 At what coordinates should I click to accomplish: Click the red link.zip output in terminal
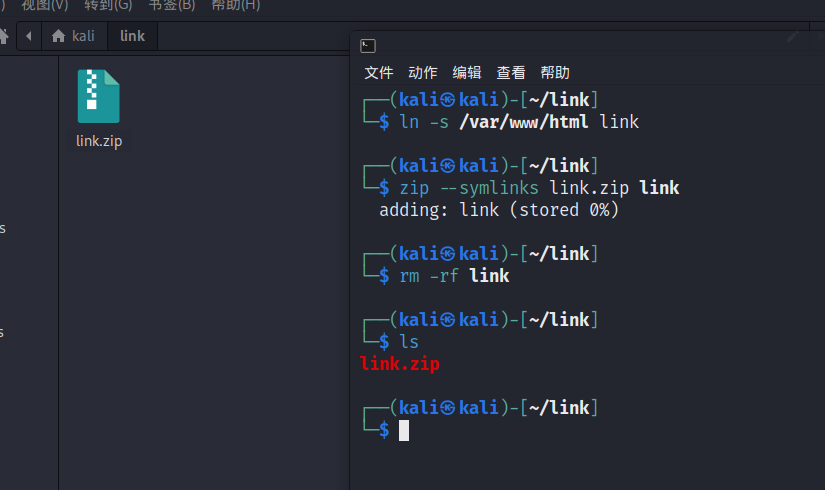click(x=400, y=364)
